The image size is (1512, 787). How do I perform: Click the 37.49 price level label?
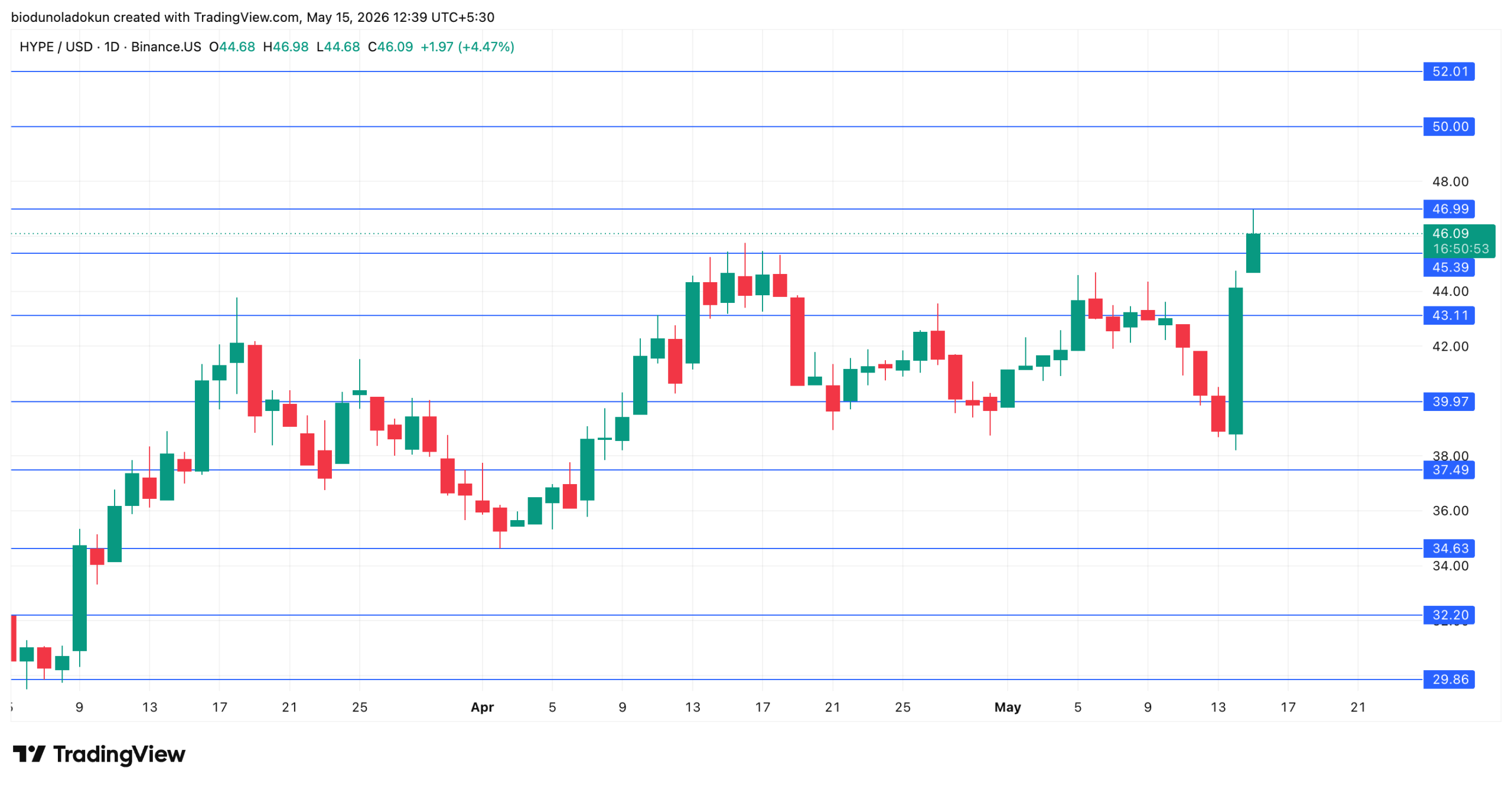[x=1448, y=470]
